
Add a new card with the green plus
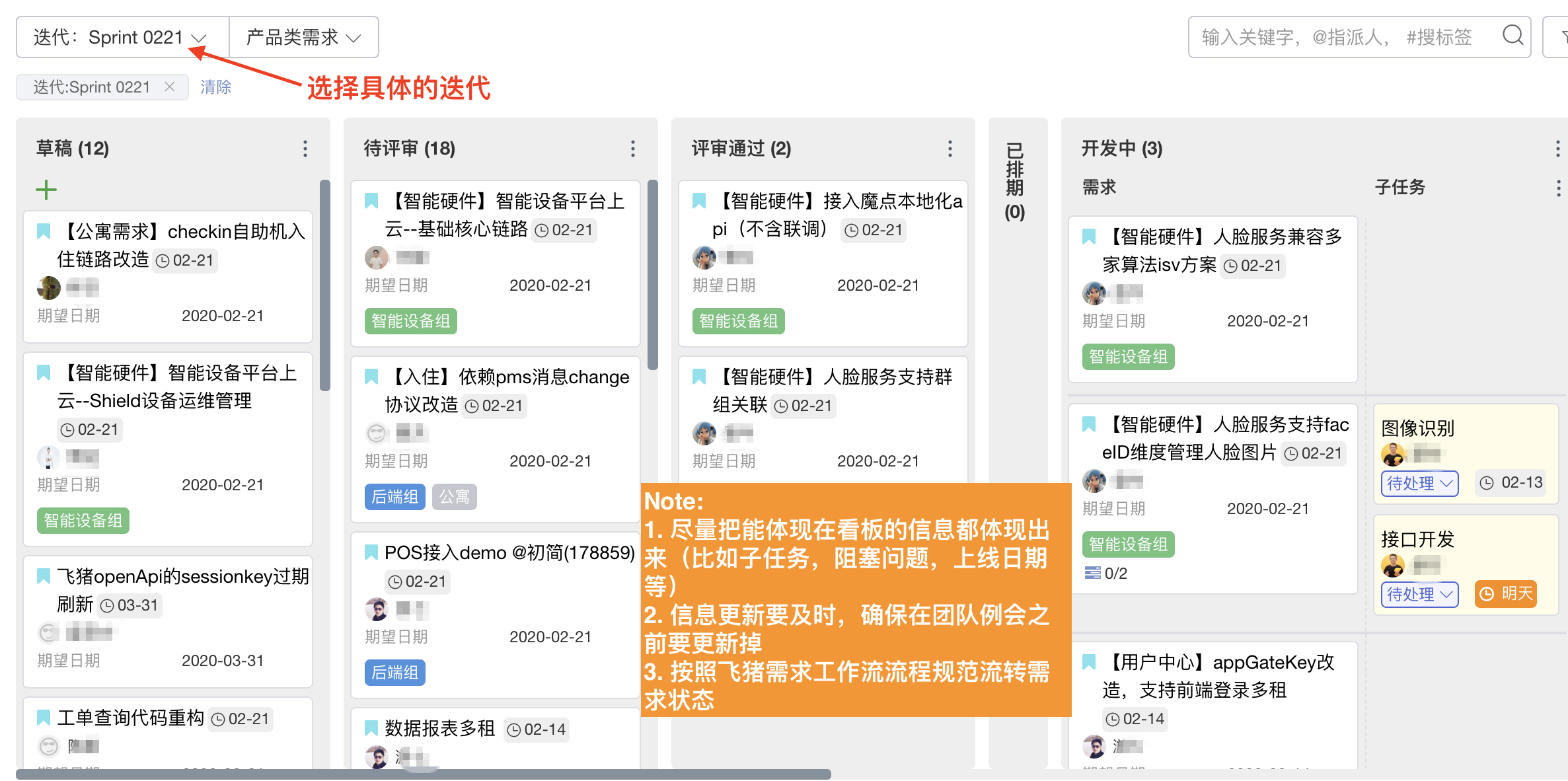coord(46,190)
